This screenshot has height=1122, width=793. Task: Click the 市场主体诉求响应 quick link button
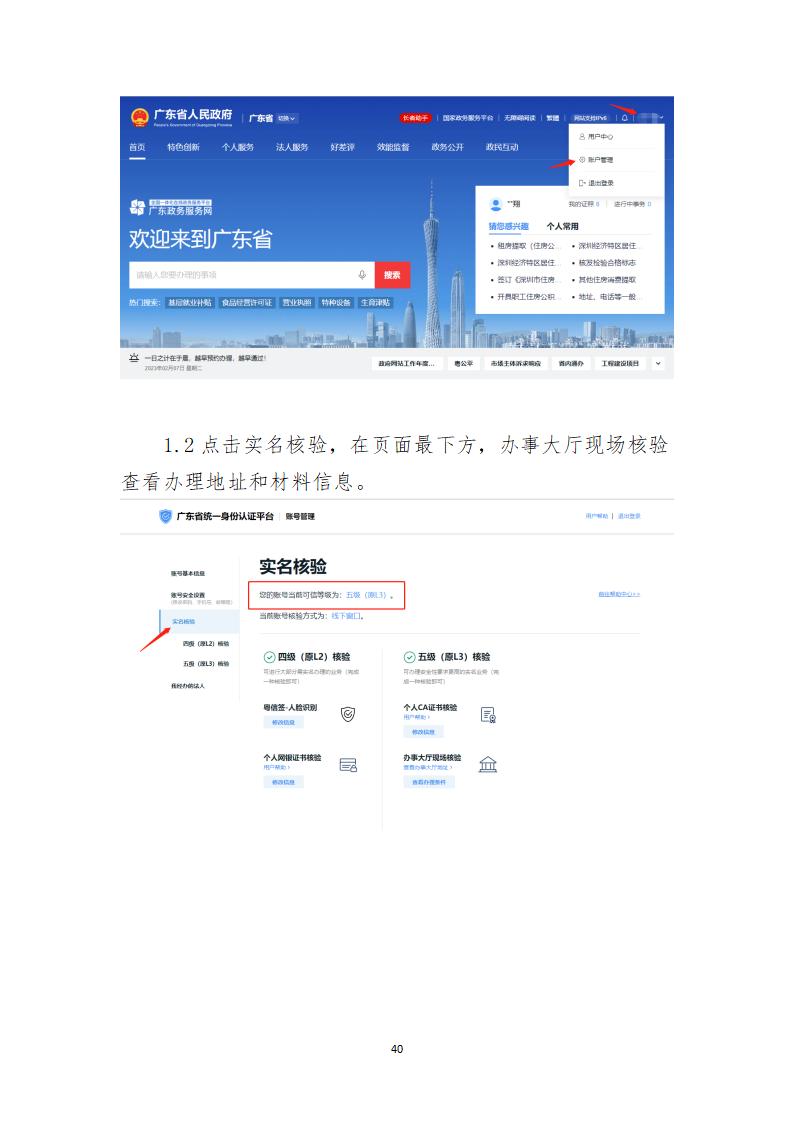pyautogui.click(x=516, y=364)
